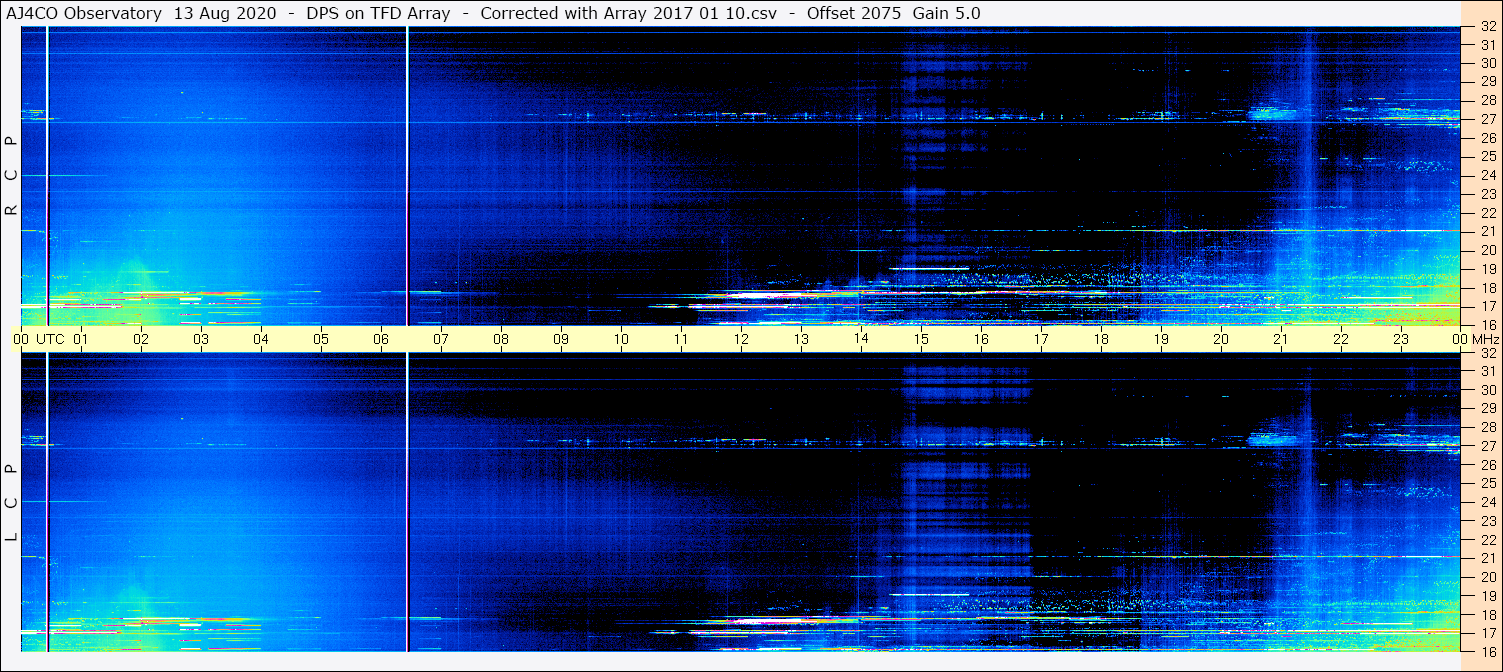This screenshot has height=672, width=1503.
Task: Click the 21 hour tick on the time axis
Action: pyautogui.click(x=1281, y=339)
